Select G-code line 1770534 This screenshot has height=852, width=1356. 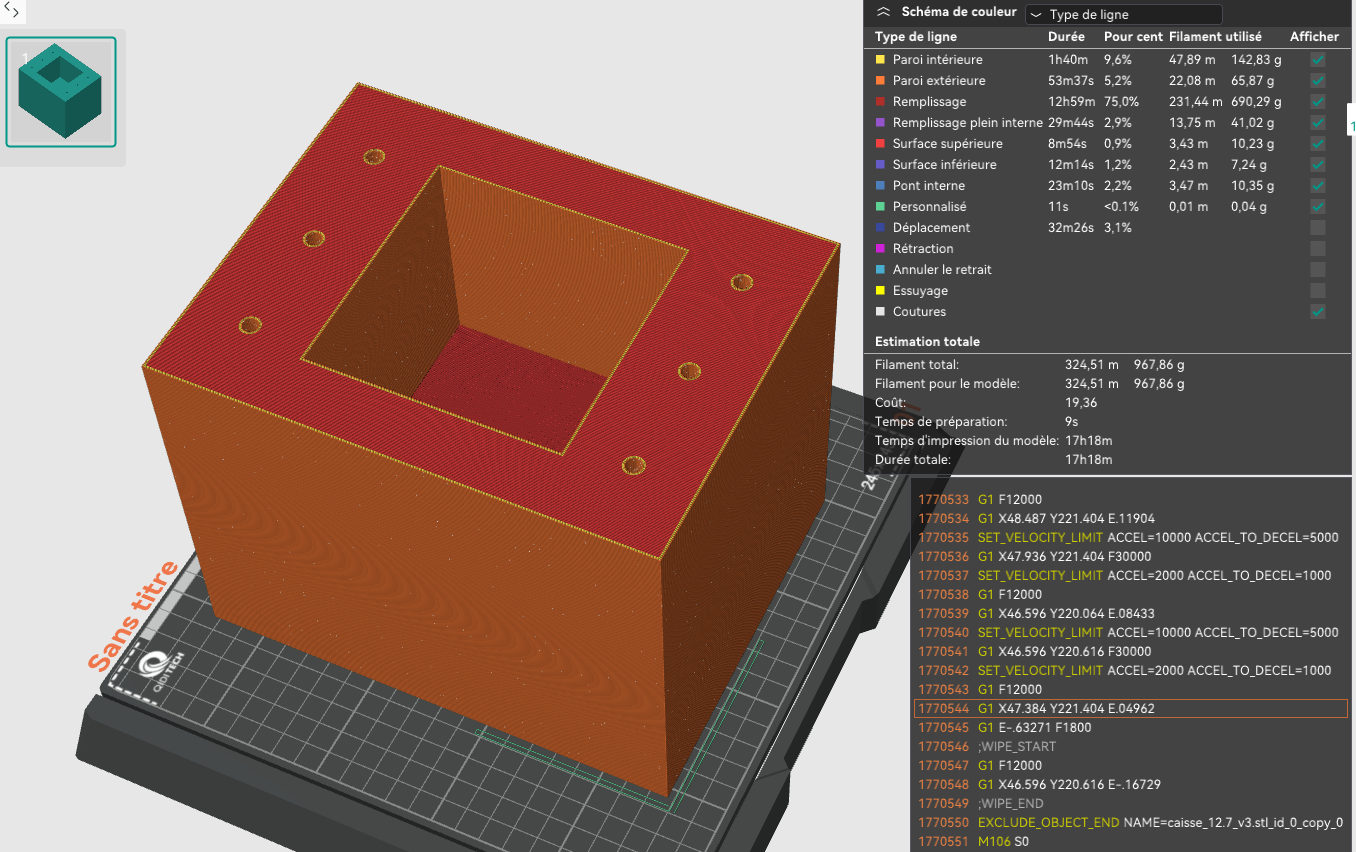[x=1131, y=519]
